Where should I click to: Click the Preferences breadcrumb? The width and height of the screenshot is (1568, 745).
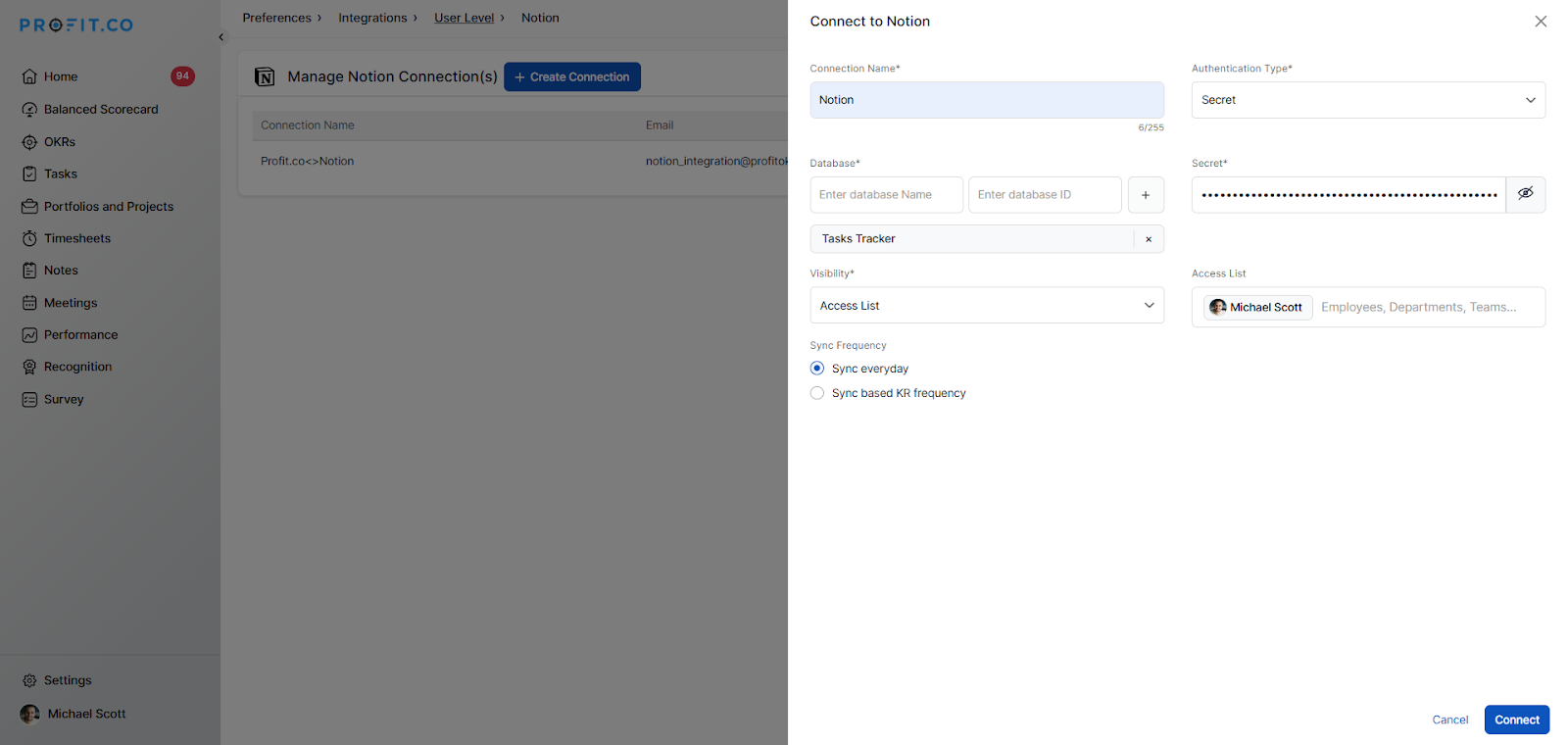(276, 18)
